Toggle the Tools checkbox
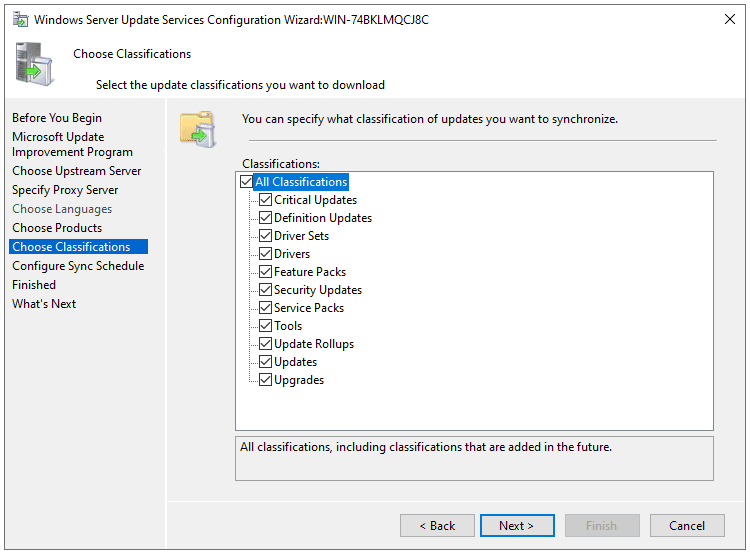Image resolution: width=750 pixels, height=555 pixels. click(265, 326)
